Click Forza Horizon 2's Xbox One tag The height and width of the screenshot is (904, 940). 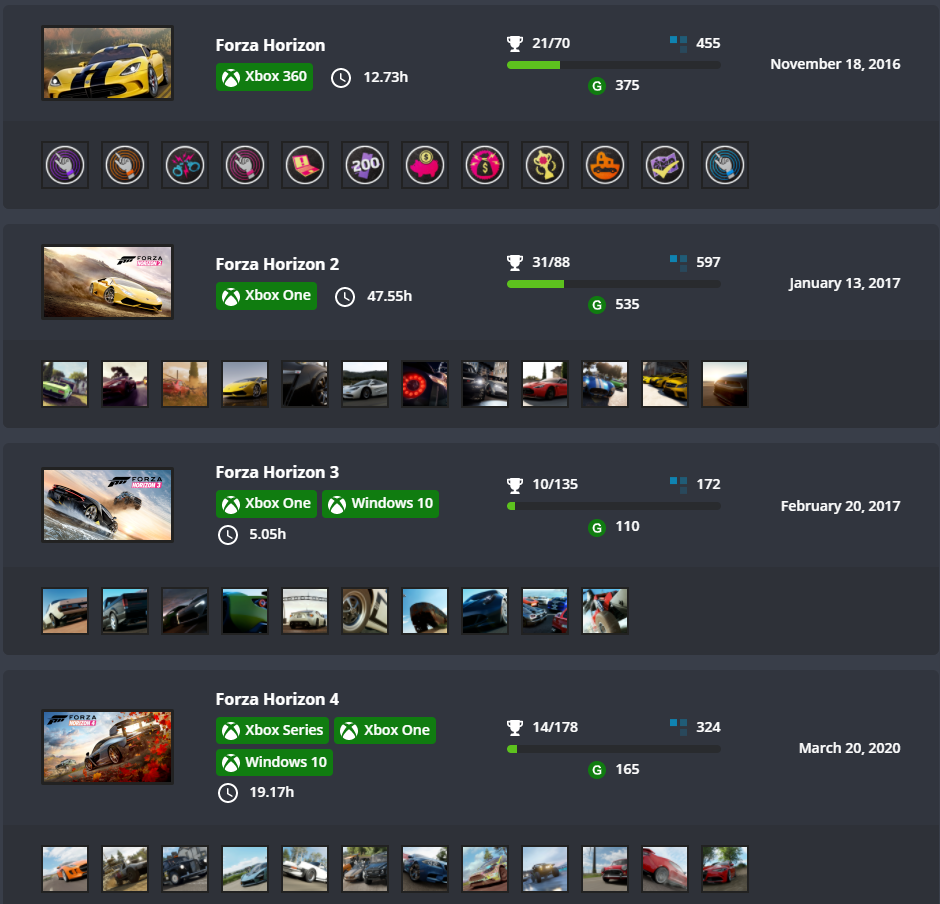(266, 296)
